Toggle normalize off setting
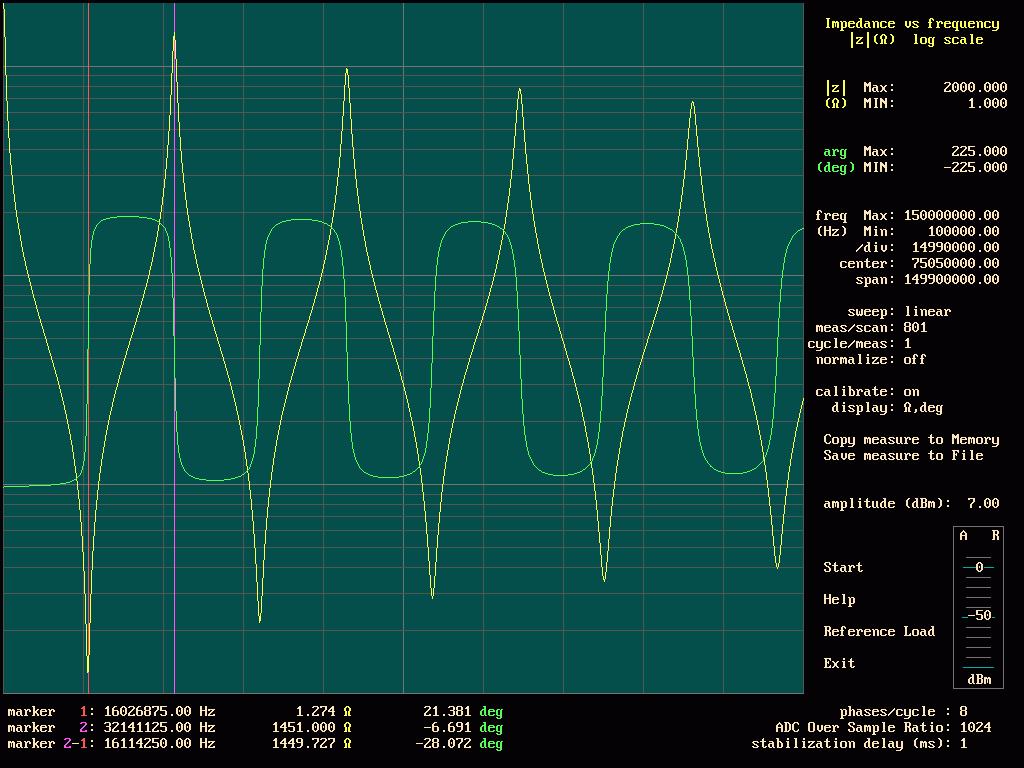 pos(915,360)
